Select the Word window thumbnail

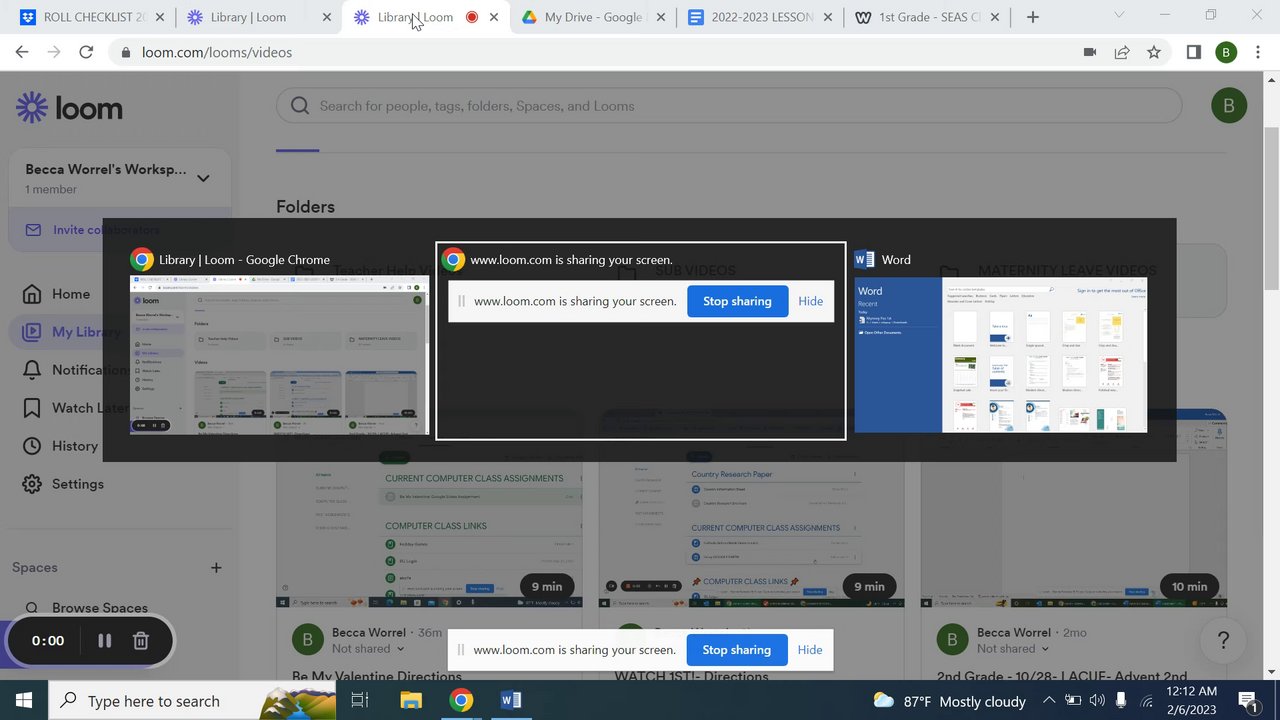point(1000,341)
